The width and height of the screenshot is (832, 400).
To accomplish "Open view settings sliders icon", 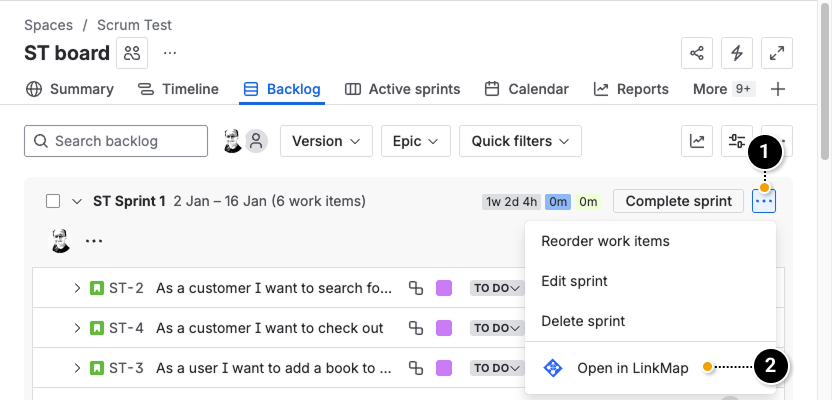I will [x=737, y=141].
